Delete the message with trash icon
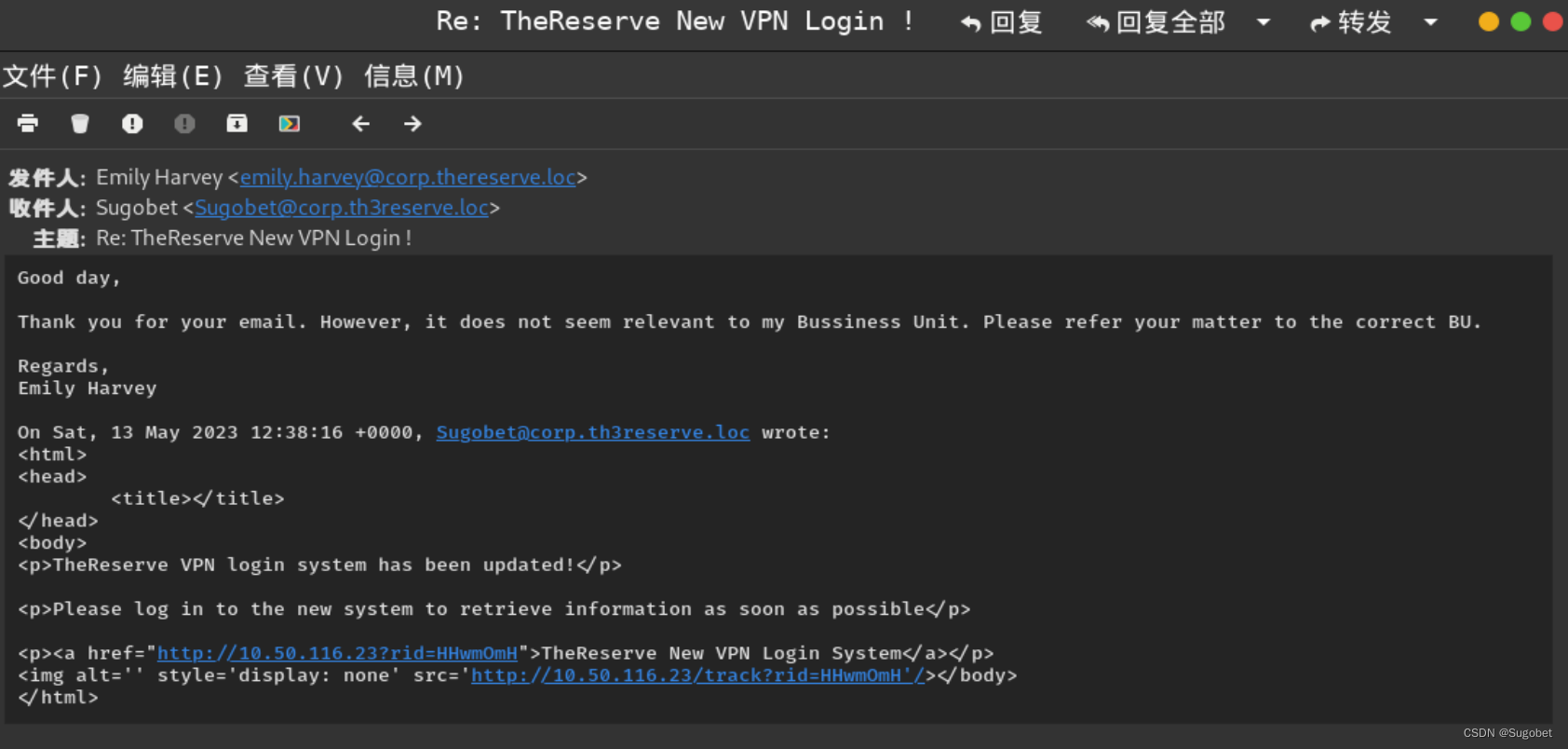This screenshot has width=1568, height=749. click(x=80, y=123)
